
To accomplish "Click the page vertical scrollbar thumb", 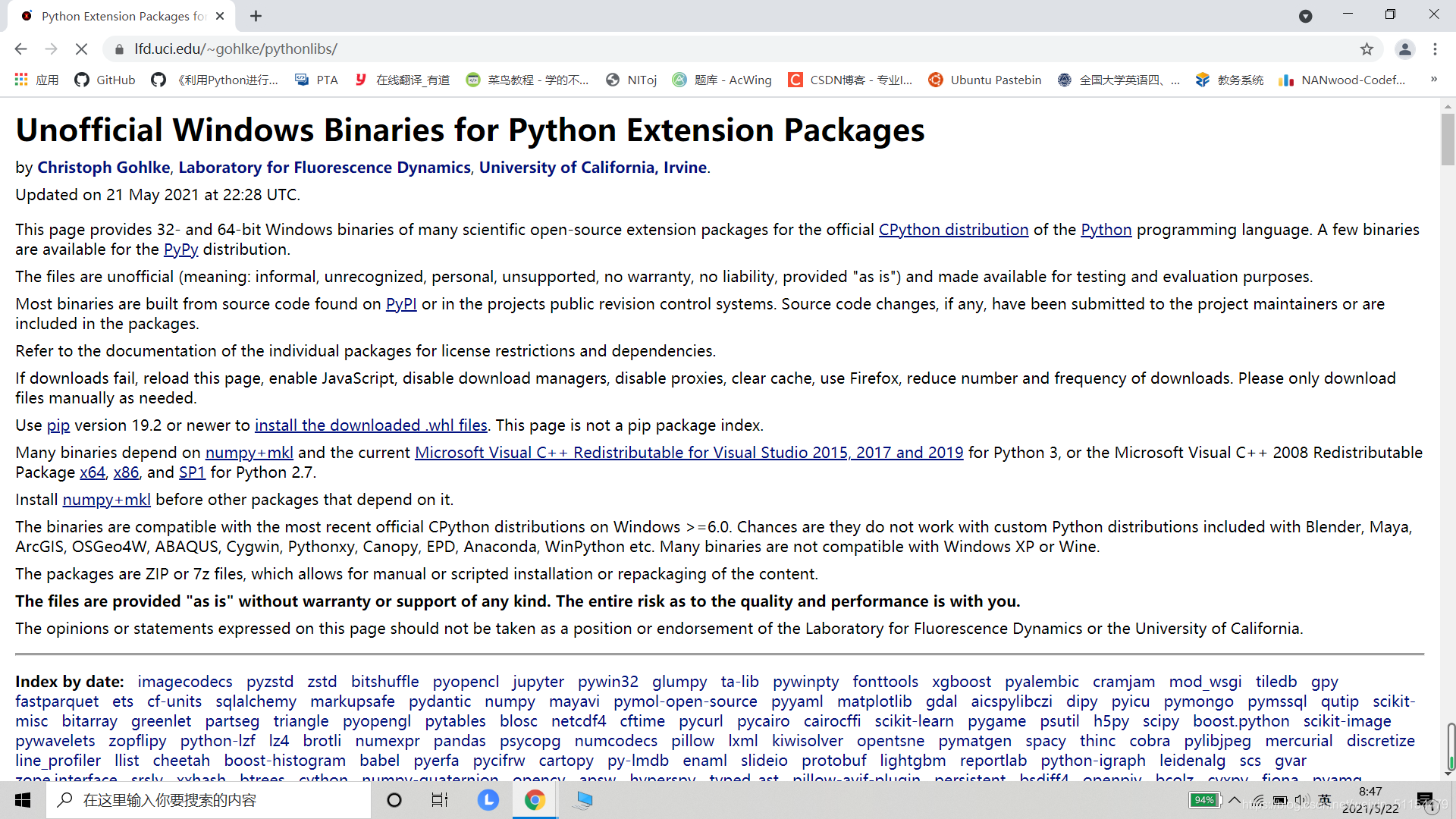I will [1448, 140].
